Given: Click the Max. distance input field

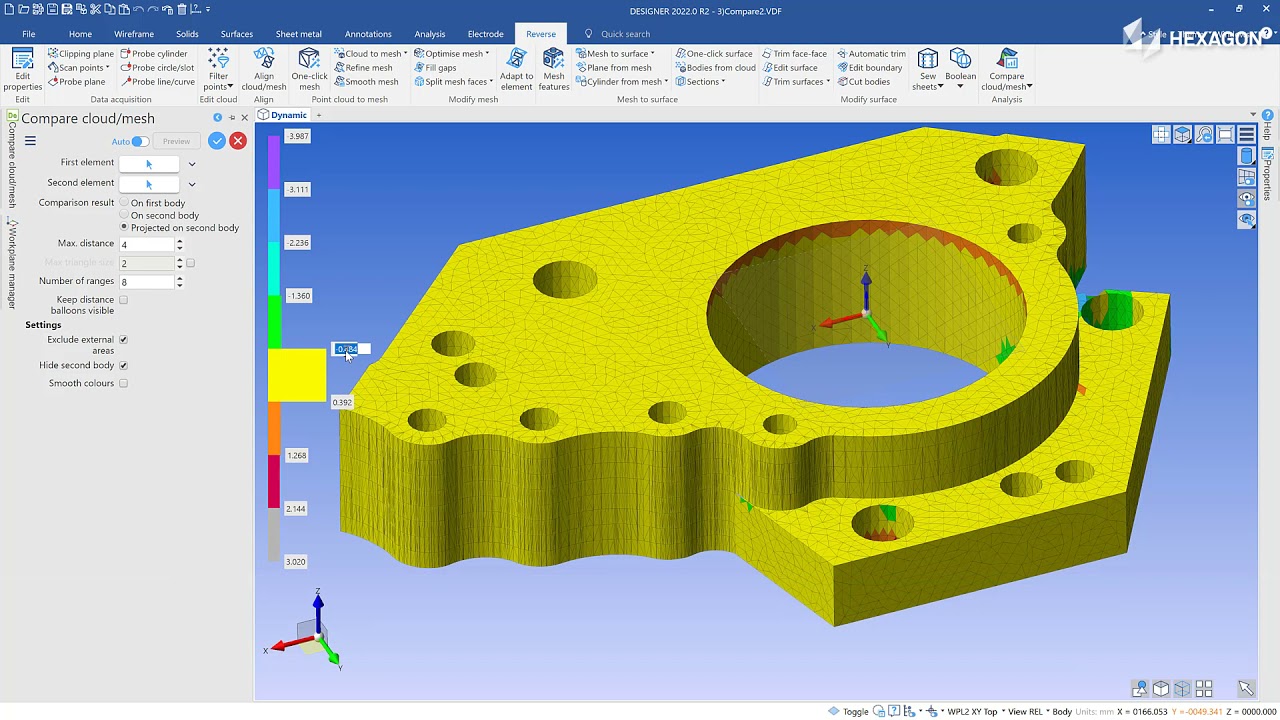Looking at the screenshot, I should pyautogui.click(x=147, y=244).
